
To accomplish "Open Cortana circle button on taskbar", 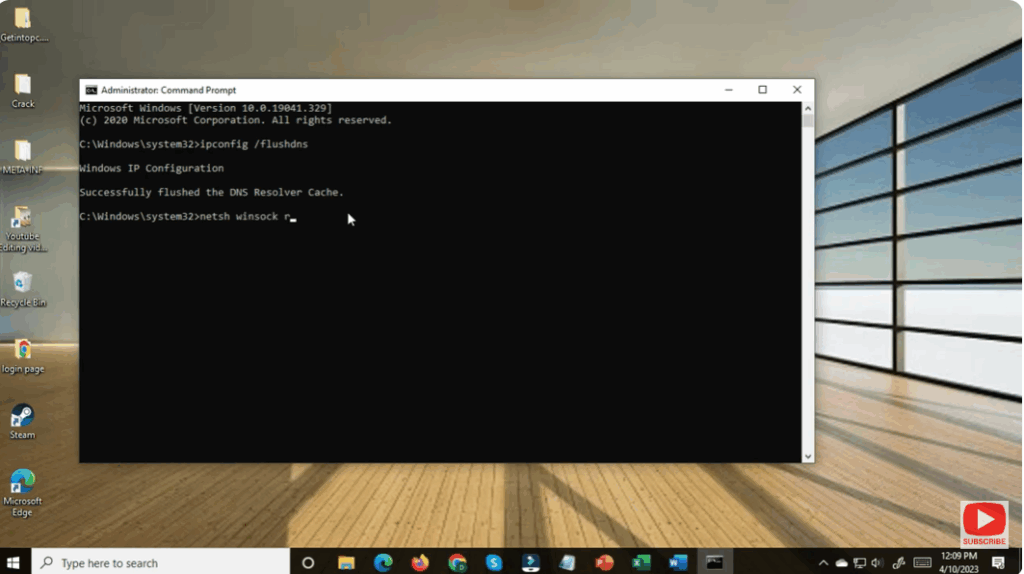I will click(308, 562).
